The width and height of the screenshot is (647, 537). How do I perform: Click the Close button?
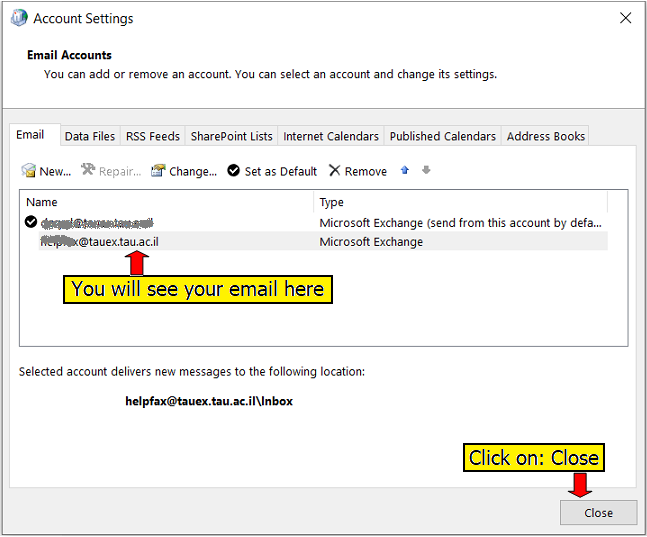pyautogui.click(x=598, y=513)
